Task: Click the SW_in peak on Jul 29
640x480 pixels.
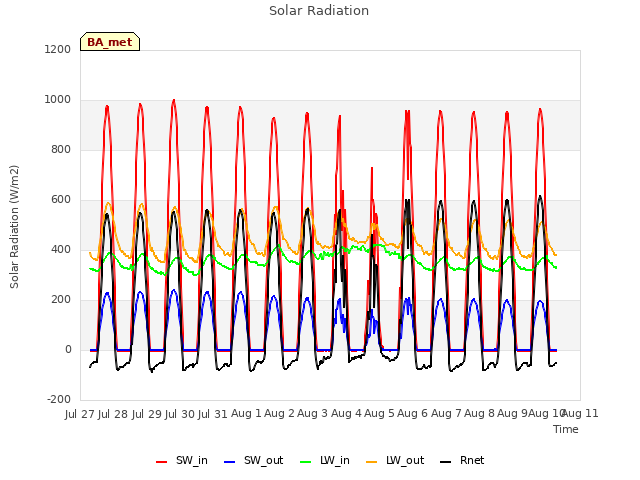Action: pyautogui.click(x=173, y=100)
